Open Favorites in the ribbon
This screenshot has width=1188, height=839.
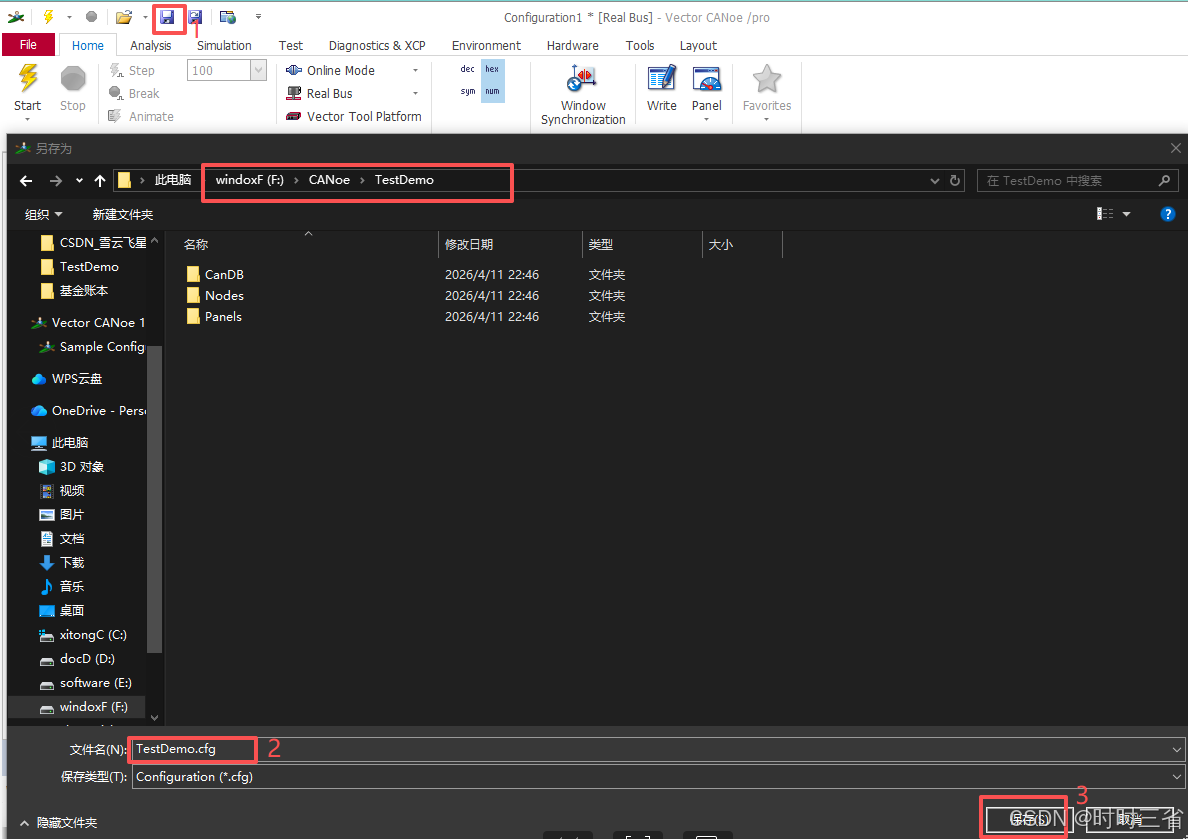[767, 92]
